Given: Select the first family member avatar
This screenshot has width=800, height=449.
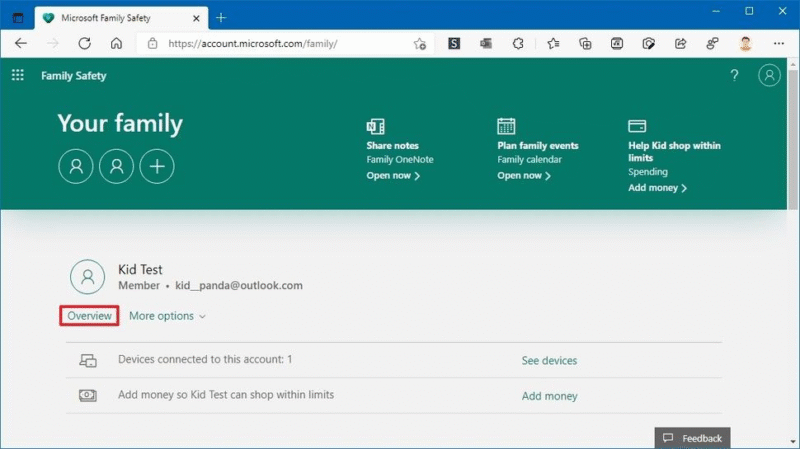Looking at the screenshot, I should coord(76,166).
